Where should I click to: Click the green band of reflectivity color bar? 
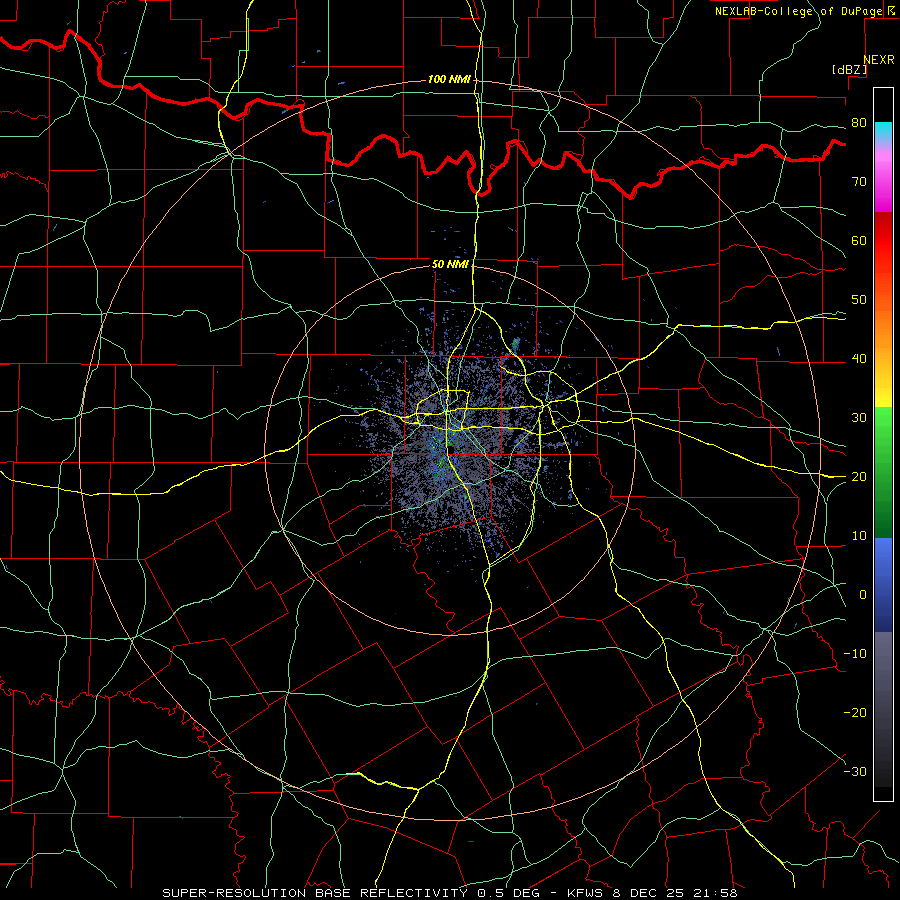pyautogui.click(x=883, y=472)
